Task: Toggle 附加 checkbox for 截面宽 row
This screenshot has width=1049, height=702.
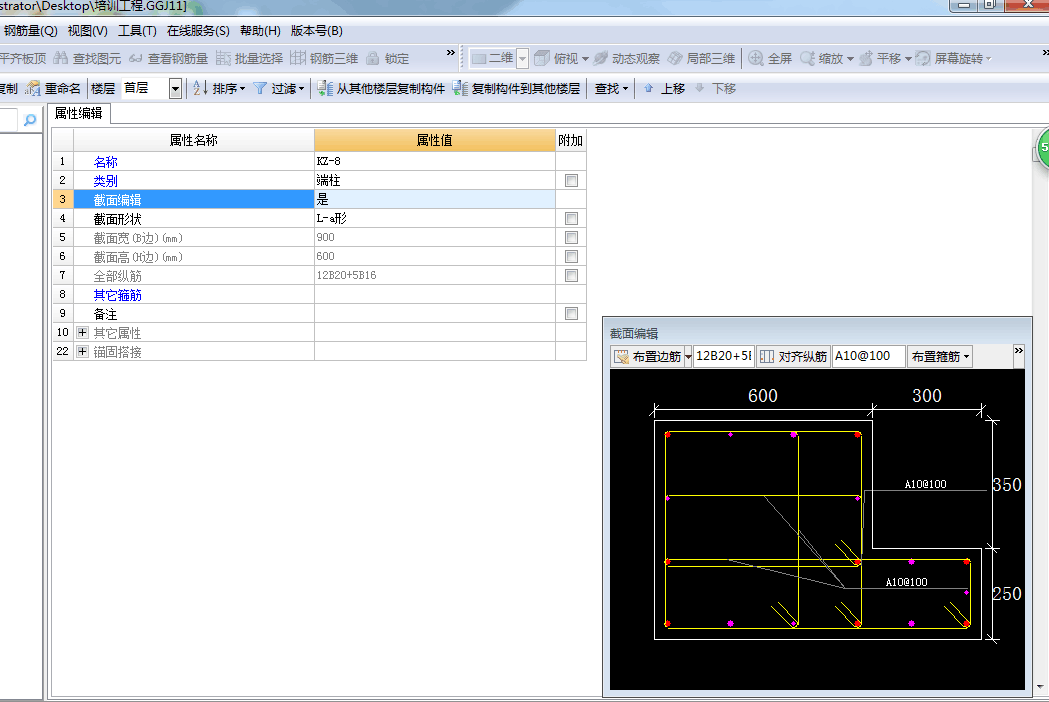Action: pos(571,238)
